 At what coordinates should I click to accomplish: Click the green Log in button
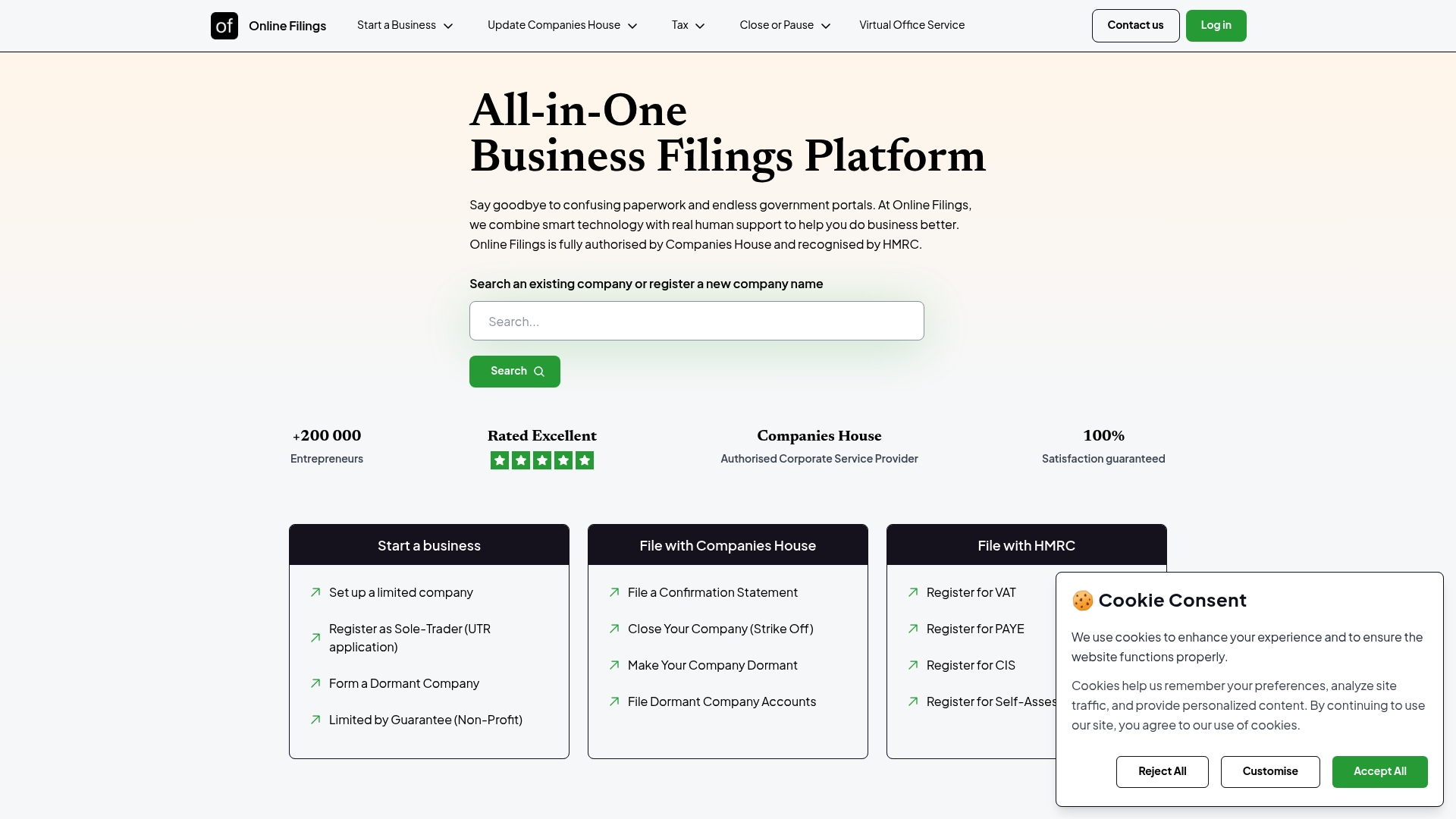(1216, 26)
